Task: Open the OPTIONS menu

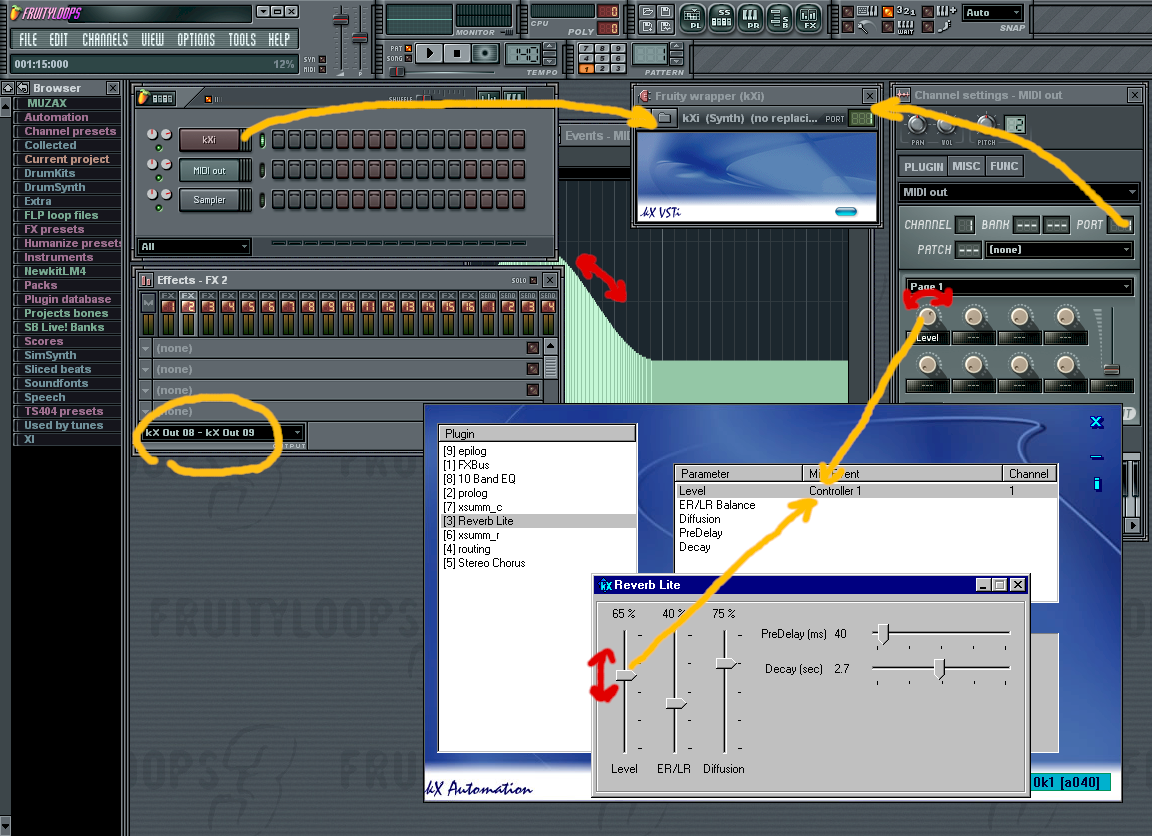Action: coord(196,40)
